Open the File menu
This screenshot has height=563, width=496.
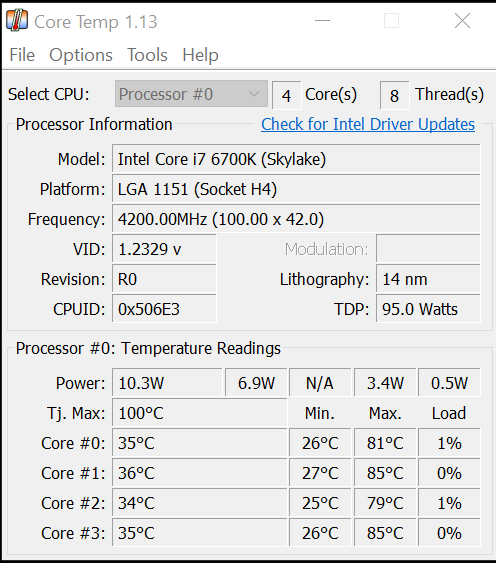[22, 55]
